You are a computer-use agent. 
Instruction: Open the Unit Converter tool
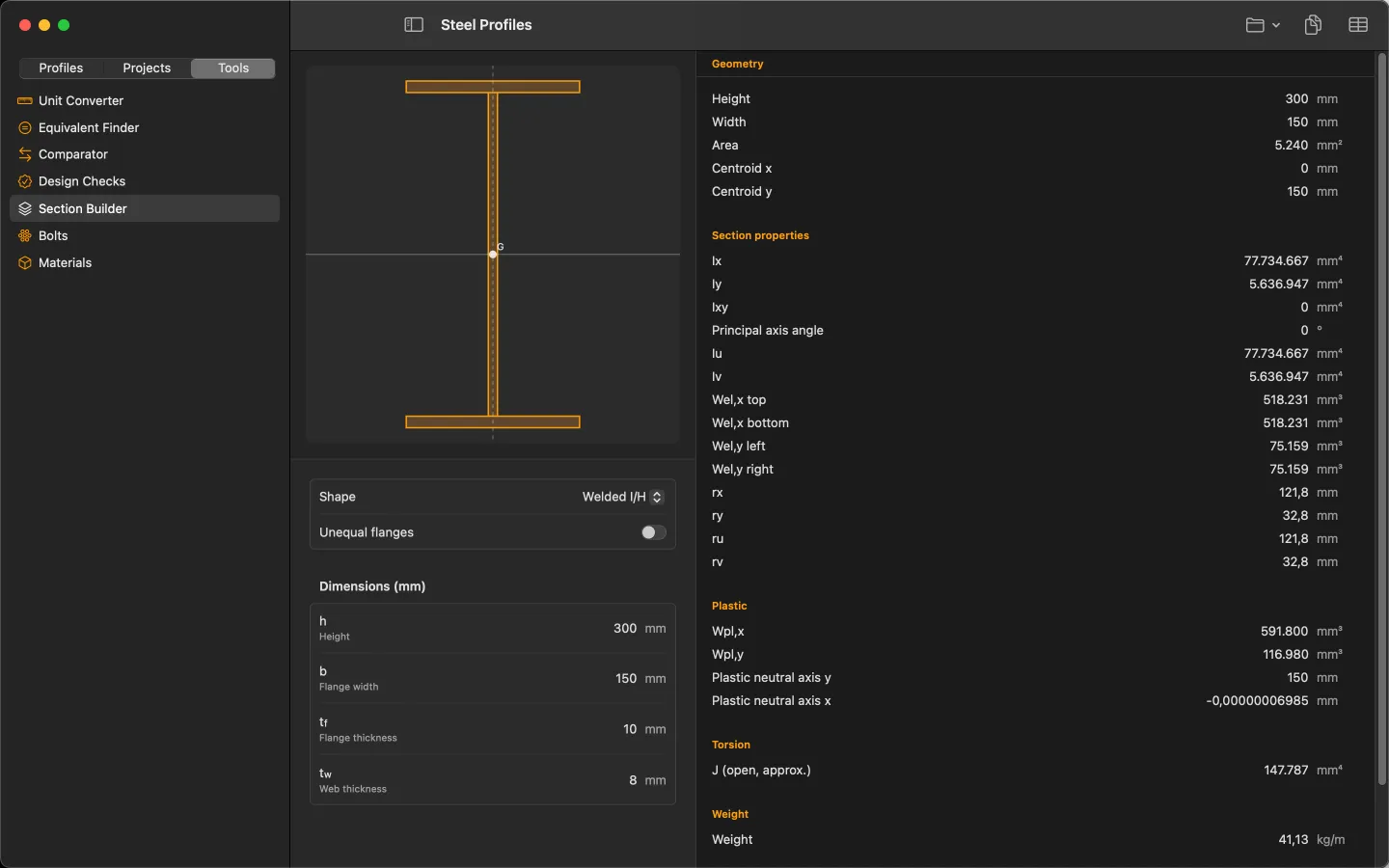[x=145, y=100]
